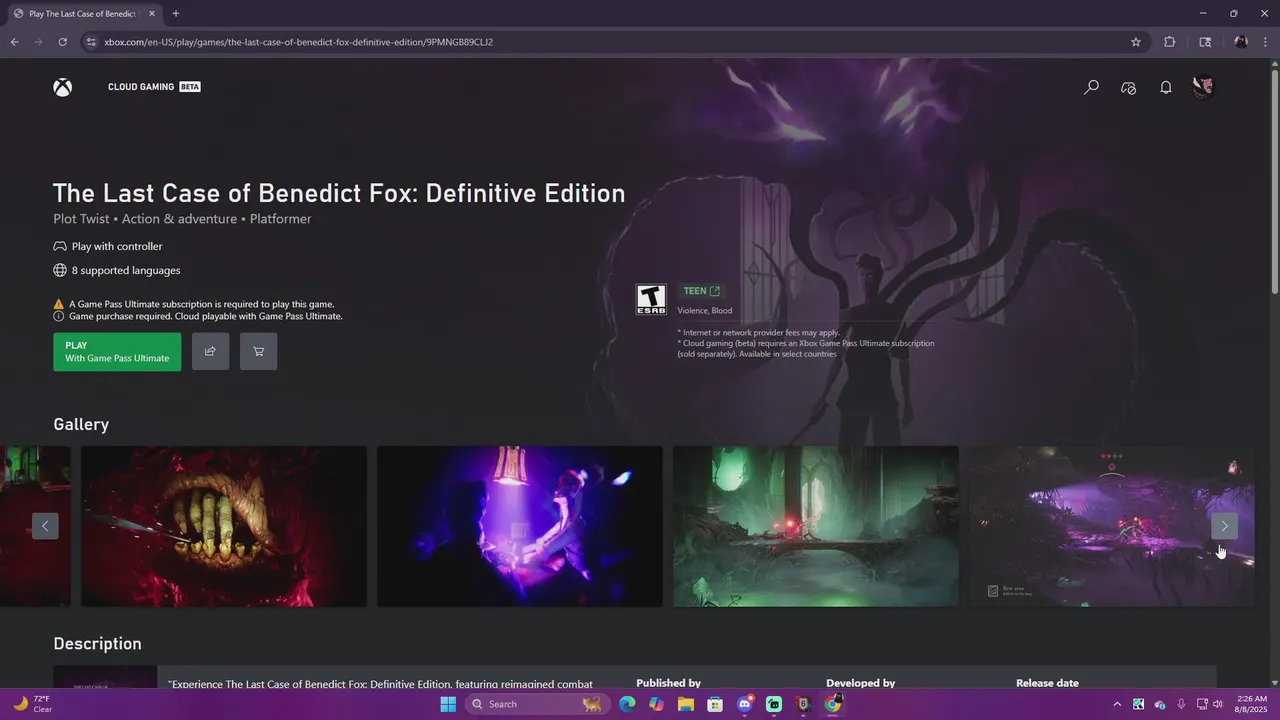1280x720 pixels.
Task: Open the controller settings icon in header
Action: tap(1128, 87)
